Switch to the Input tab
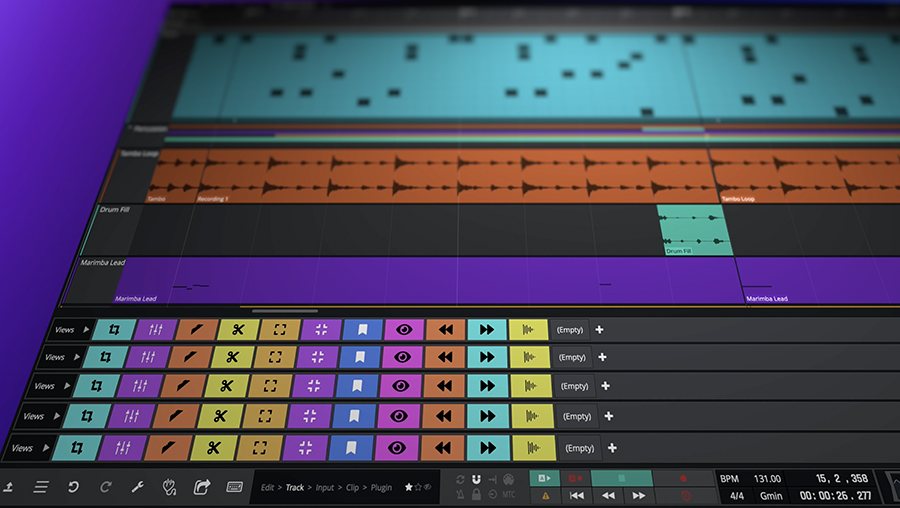This screenshot has height=508, width=900. [x=325, y=487]
